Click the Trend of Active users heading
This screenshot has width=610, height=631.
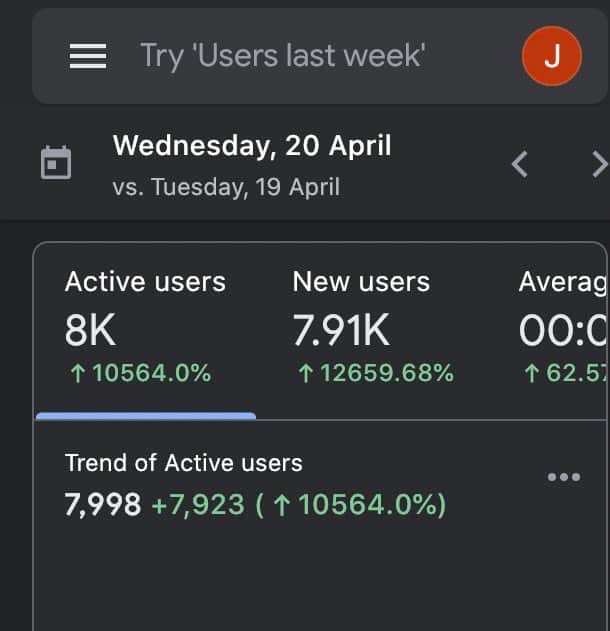(183, 463)
